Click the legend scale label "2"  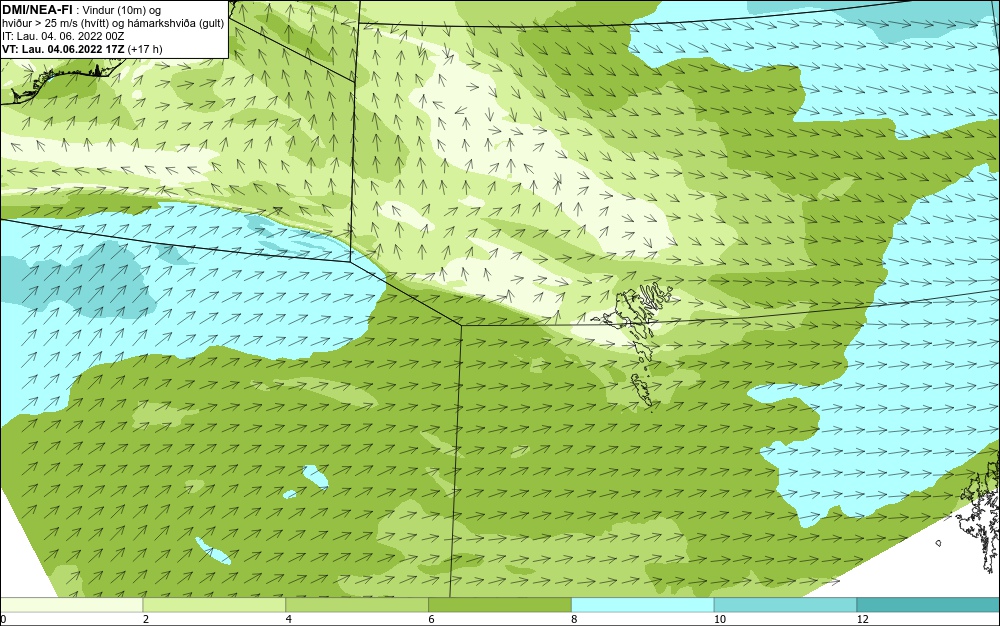[146, 619]
